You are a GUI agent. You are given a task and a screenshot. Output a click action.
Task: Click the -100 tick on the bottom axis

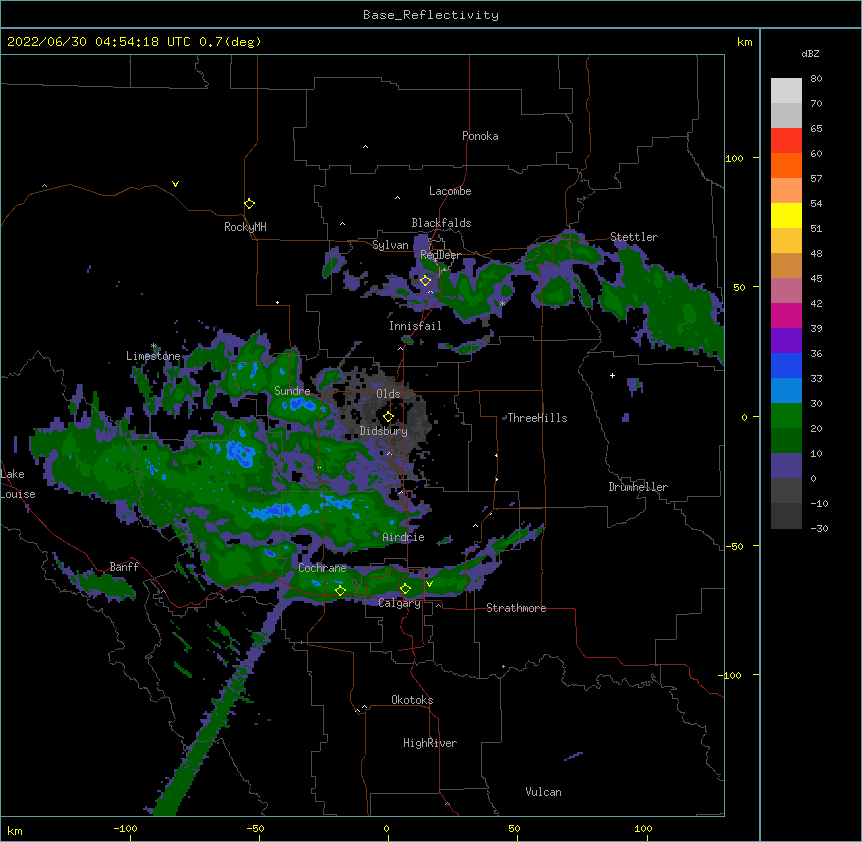[x=125, y=828]
